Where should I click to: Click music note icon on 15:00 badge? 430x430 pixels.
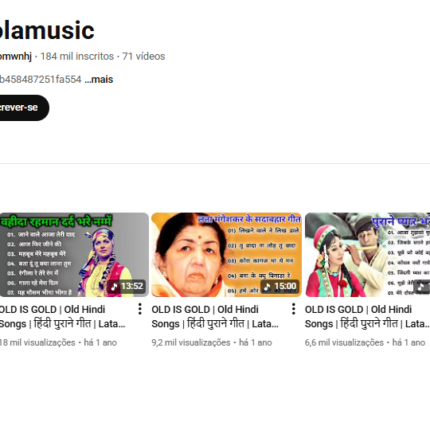[267, 286]
